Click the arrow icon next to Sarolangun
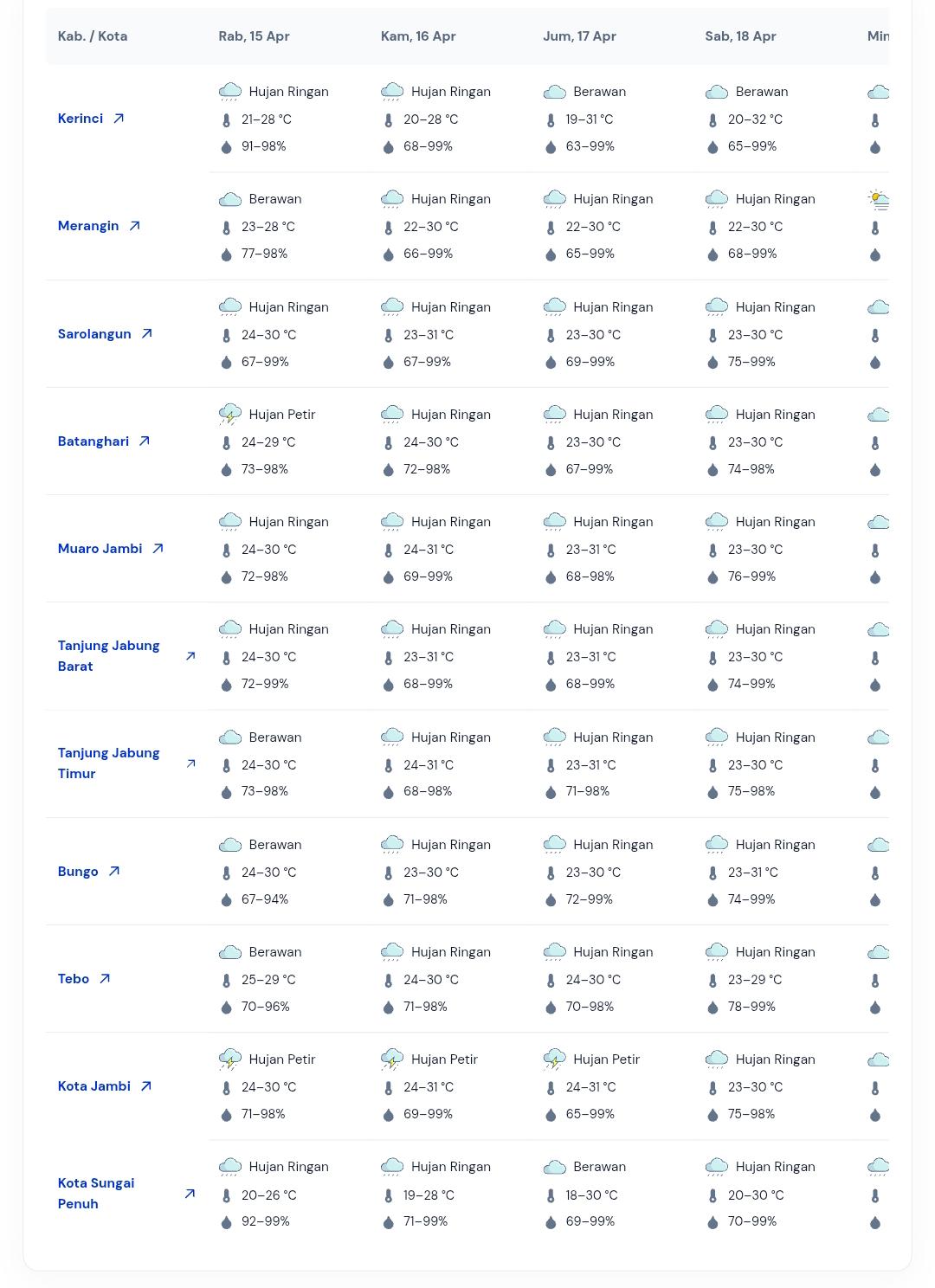The height and width of the screenshot is (1288, 935). pos(147,333)
